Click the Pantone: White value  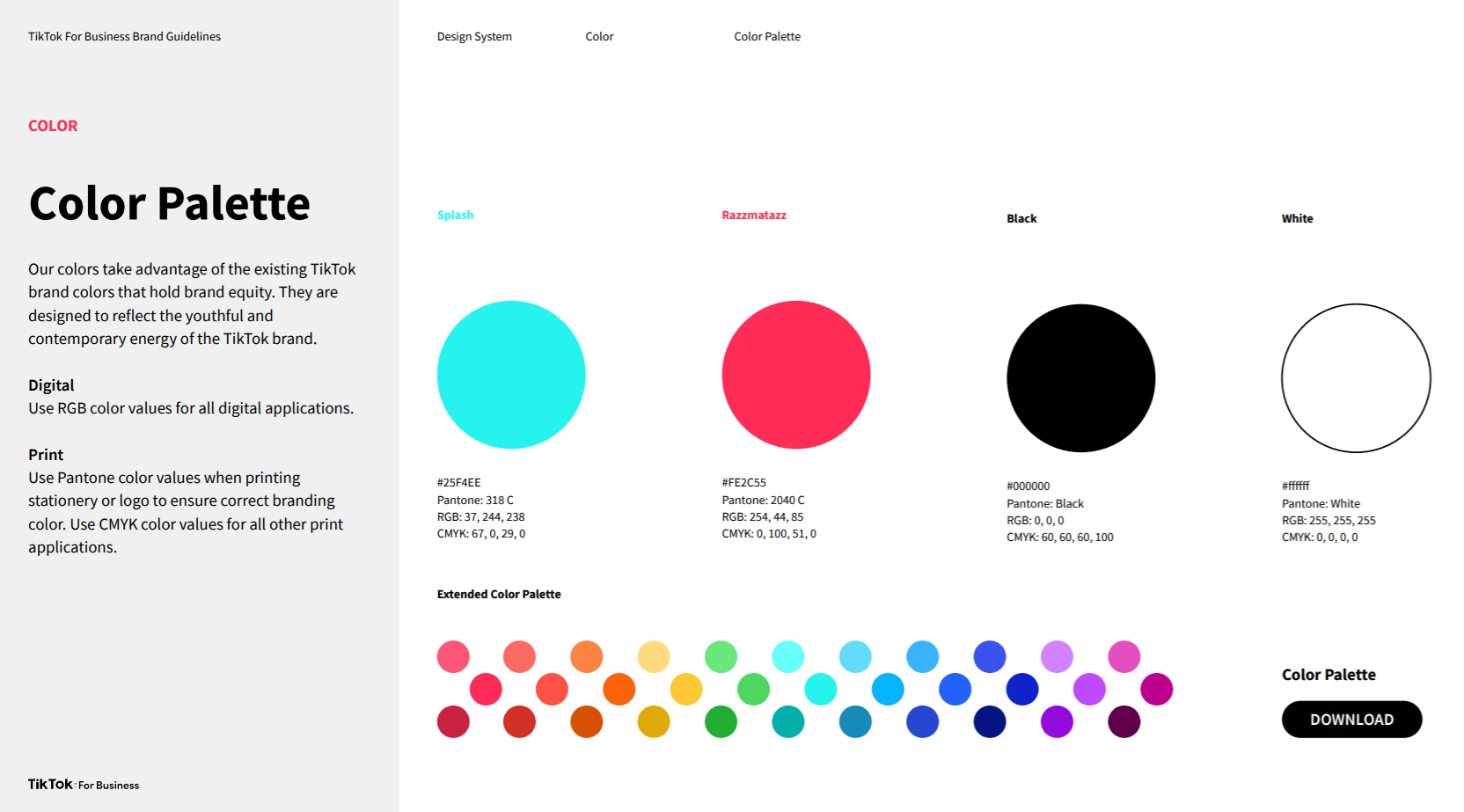[x=1321, y=504]
